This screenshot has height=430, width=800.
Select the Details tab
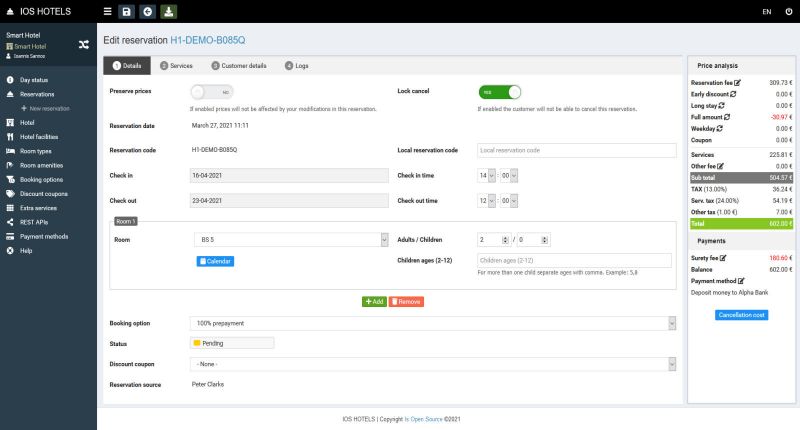coord(127,66)
